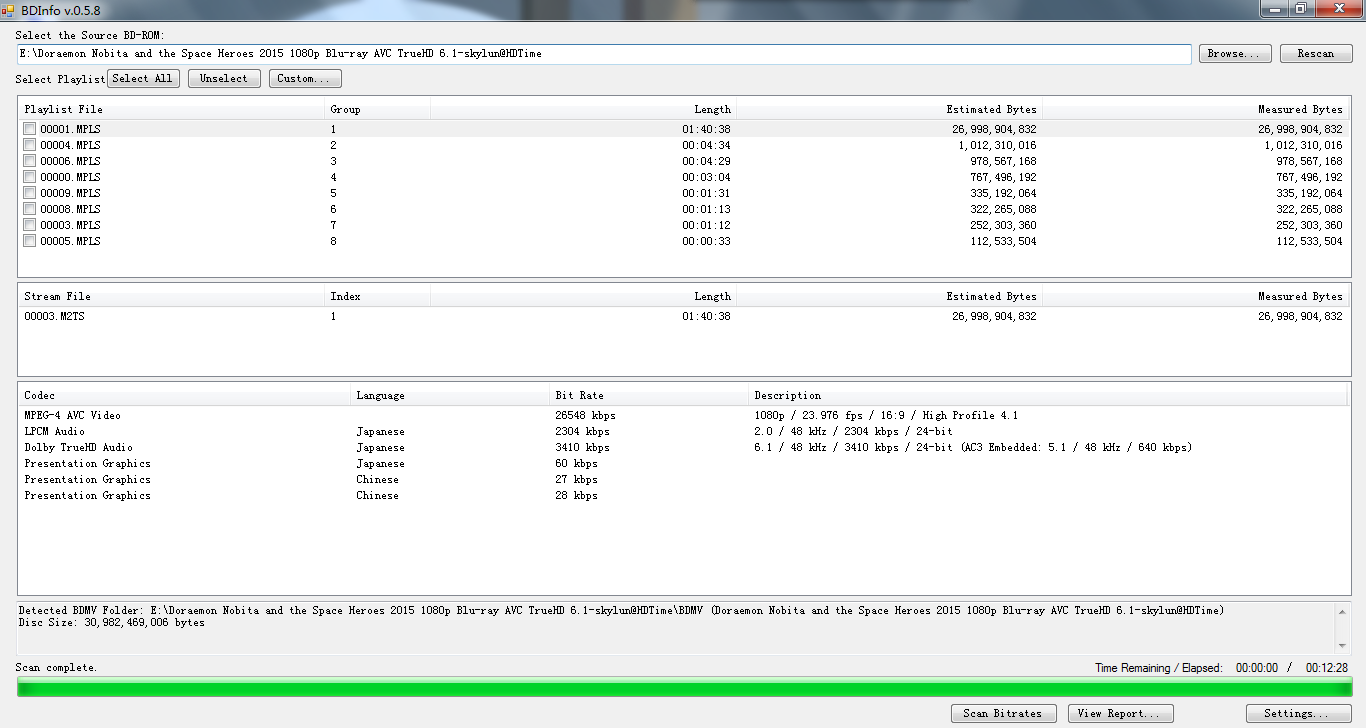The height and width of the screenshot is (728, 1366).
Task: Click the Bit Rate column header
Action: 648,395
